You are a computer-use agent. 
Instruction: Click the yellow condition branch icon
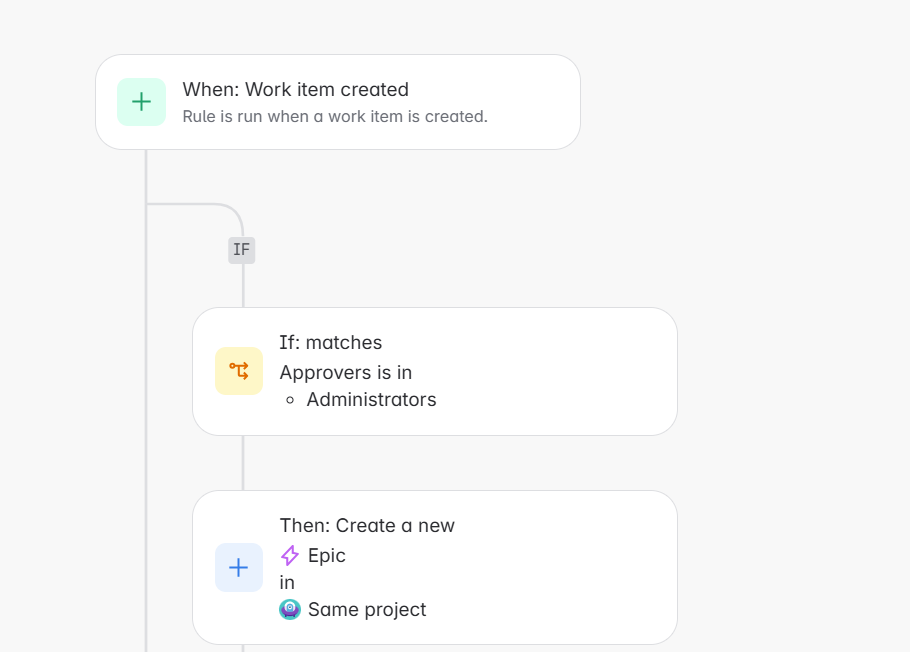(239, 371)
